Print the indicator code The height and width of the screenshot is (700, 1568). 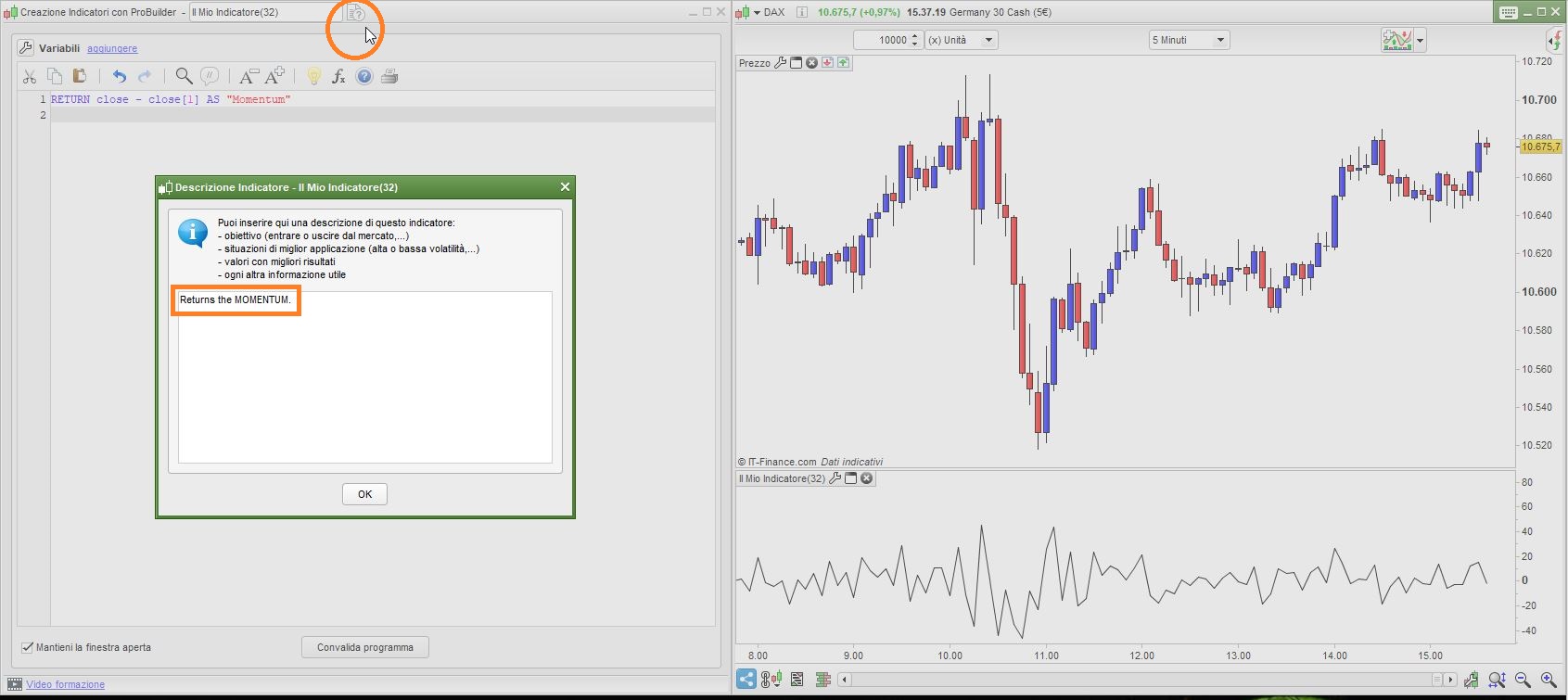tap(389, 76)
